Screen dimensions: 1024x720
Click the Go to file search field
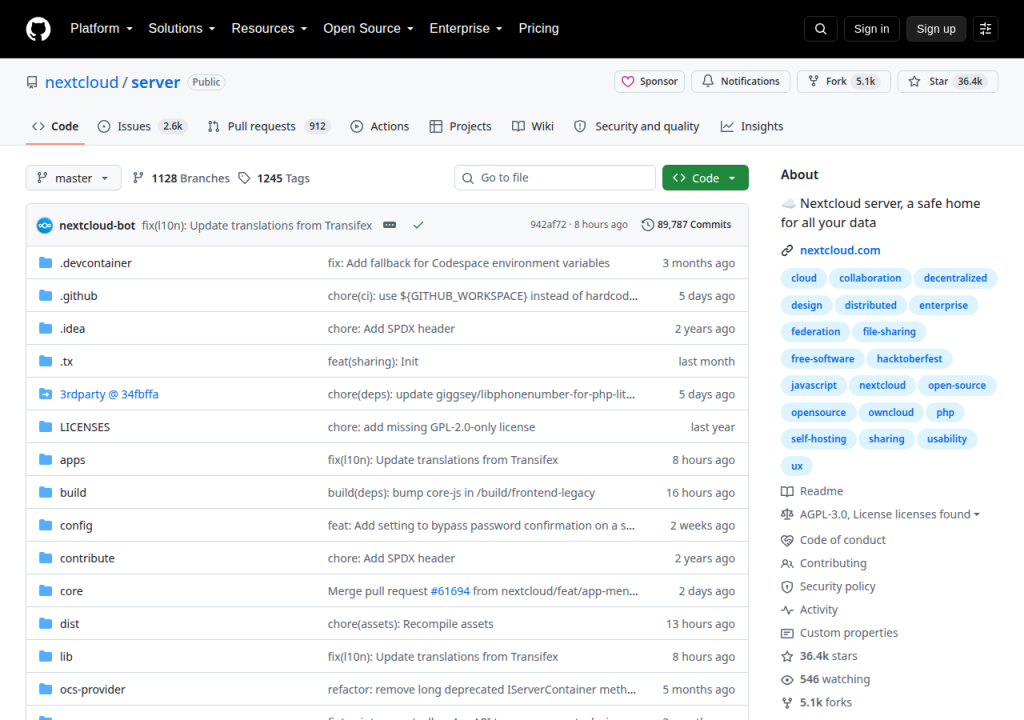pyautogui.click(x=554, y=178)
